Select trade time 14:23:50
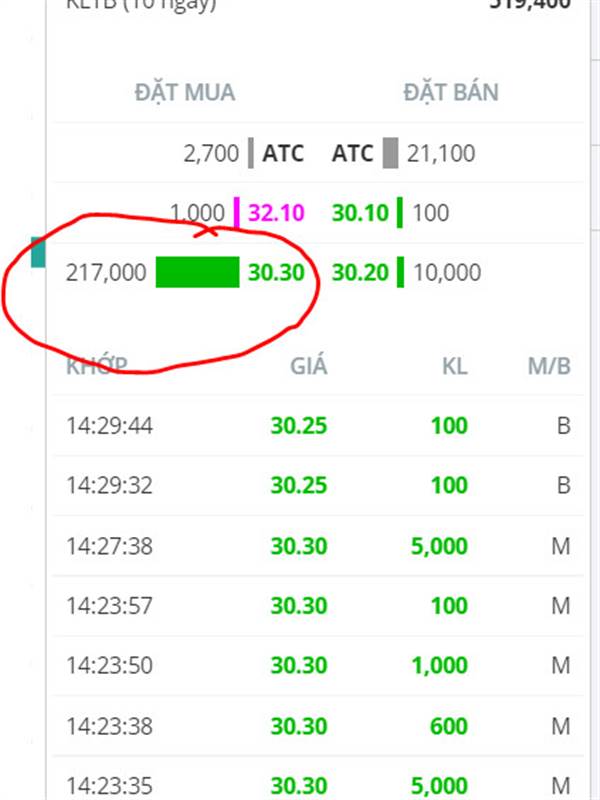Image resolution: width=600 pixels, height=800 pixels. [109, 665]
